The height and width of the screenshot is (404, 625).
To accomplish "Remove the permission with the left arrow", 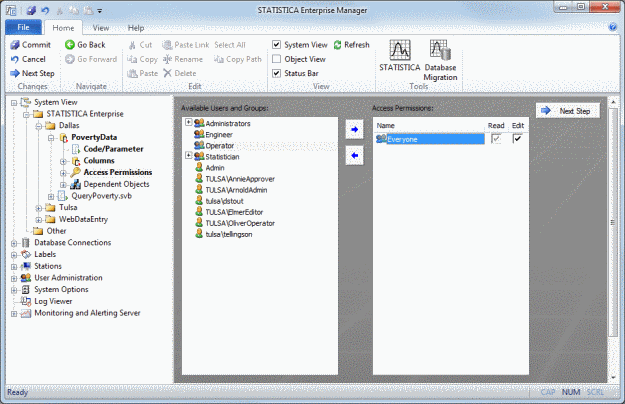I will click(354, 155).
